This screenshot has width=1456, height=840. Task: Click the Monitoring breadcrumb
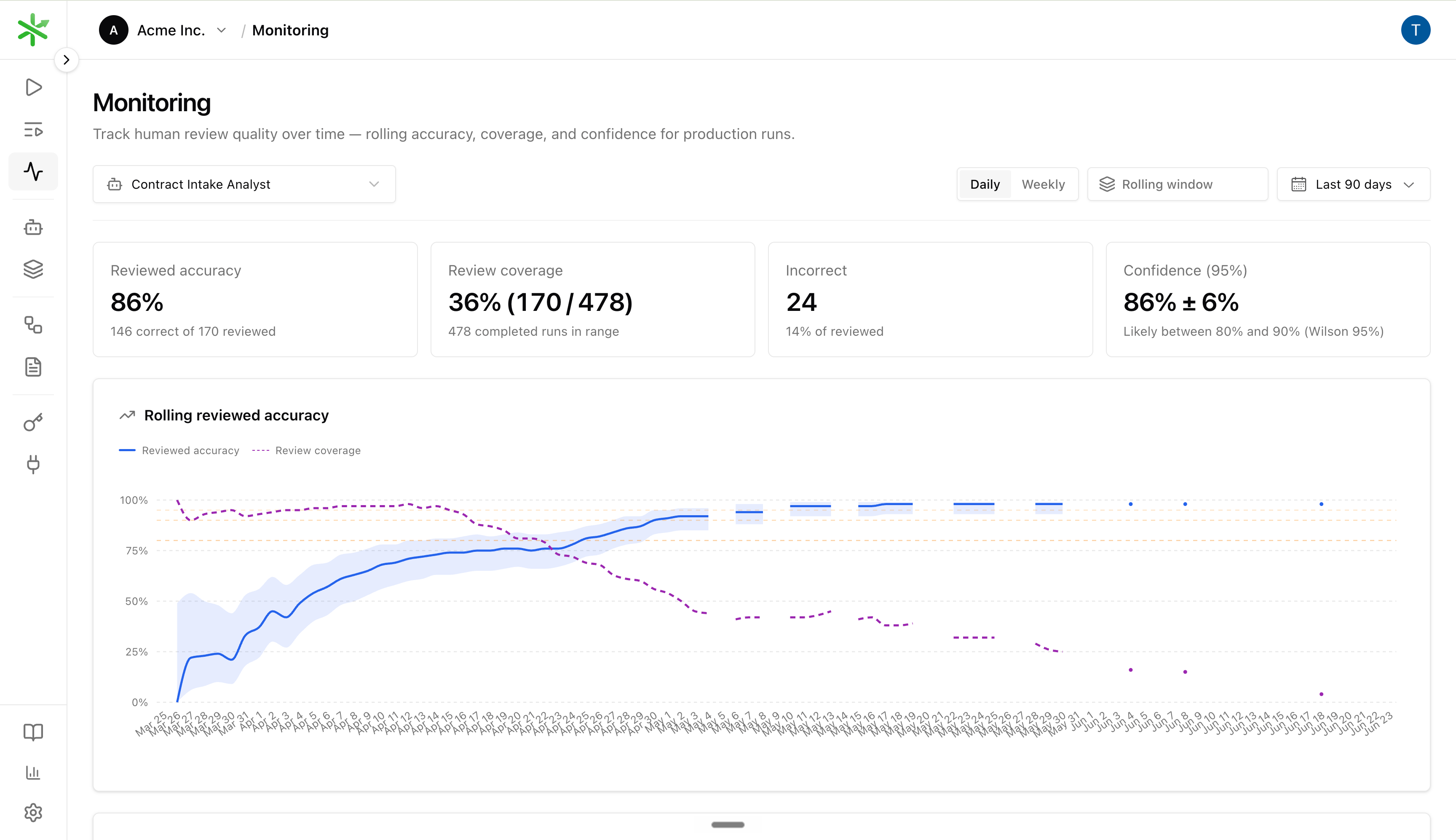click(x=290, y=31)
